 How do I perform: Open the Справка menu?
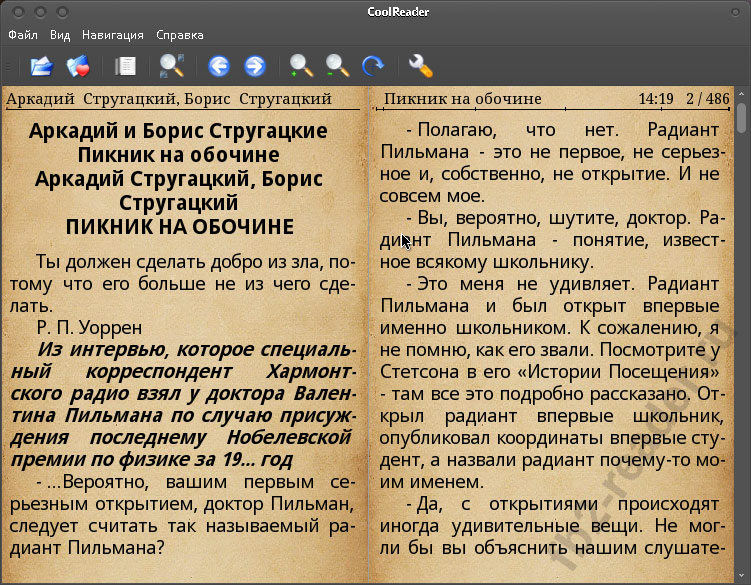(x=179, y=35)
